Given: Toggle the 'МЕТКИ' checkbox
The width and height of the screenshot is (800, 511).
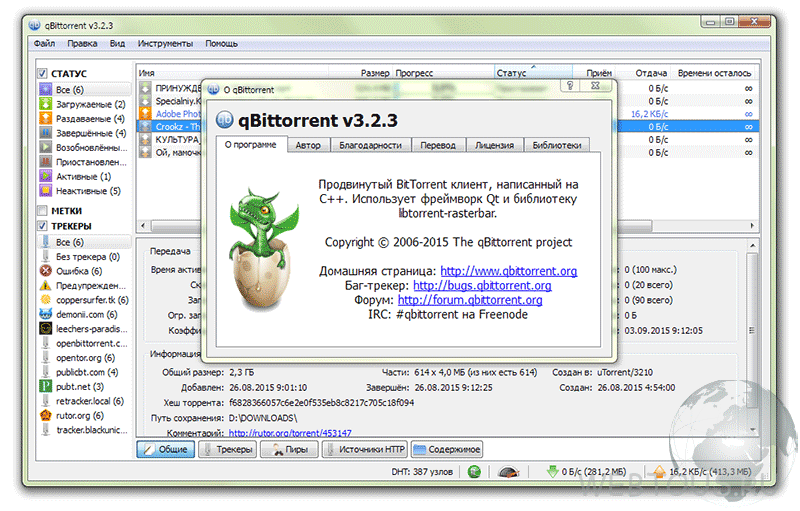Looking at the screenshot, I should pos(42,211).
